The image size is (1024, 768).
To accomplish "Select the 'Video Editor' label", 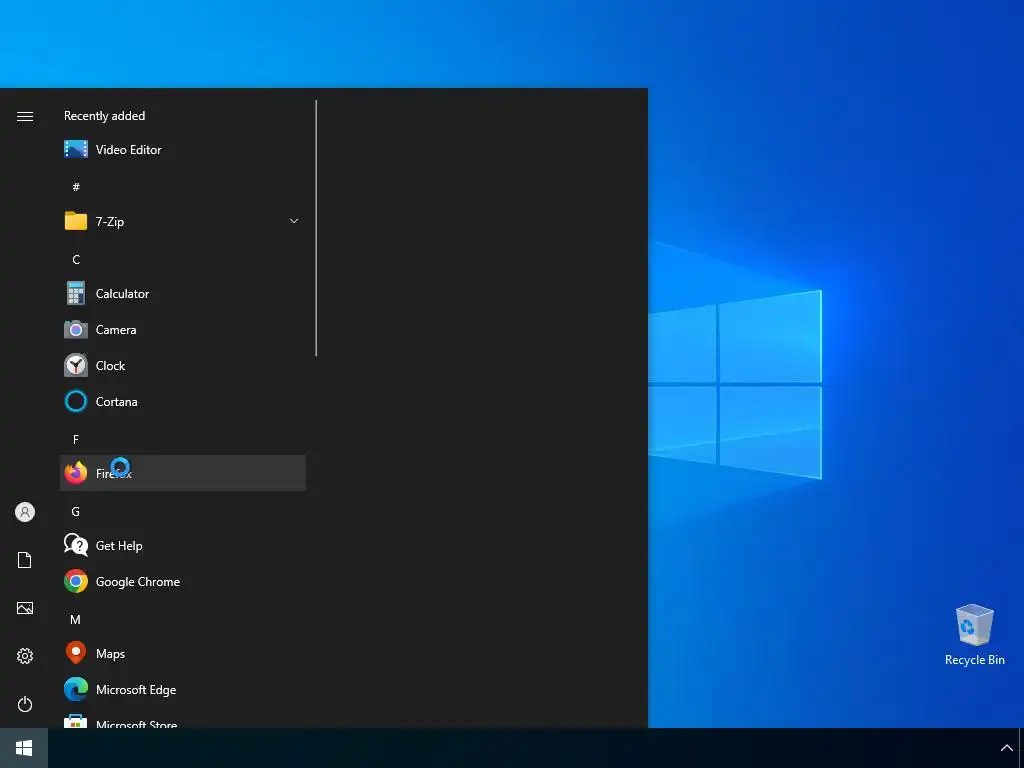I will (129, 150).
